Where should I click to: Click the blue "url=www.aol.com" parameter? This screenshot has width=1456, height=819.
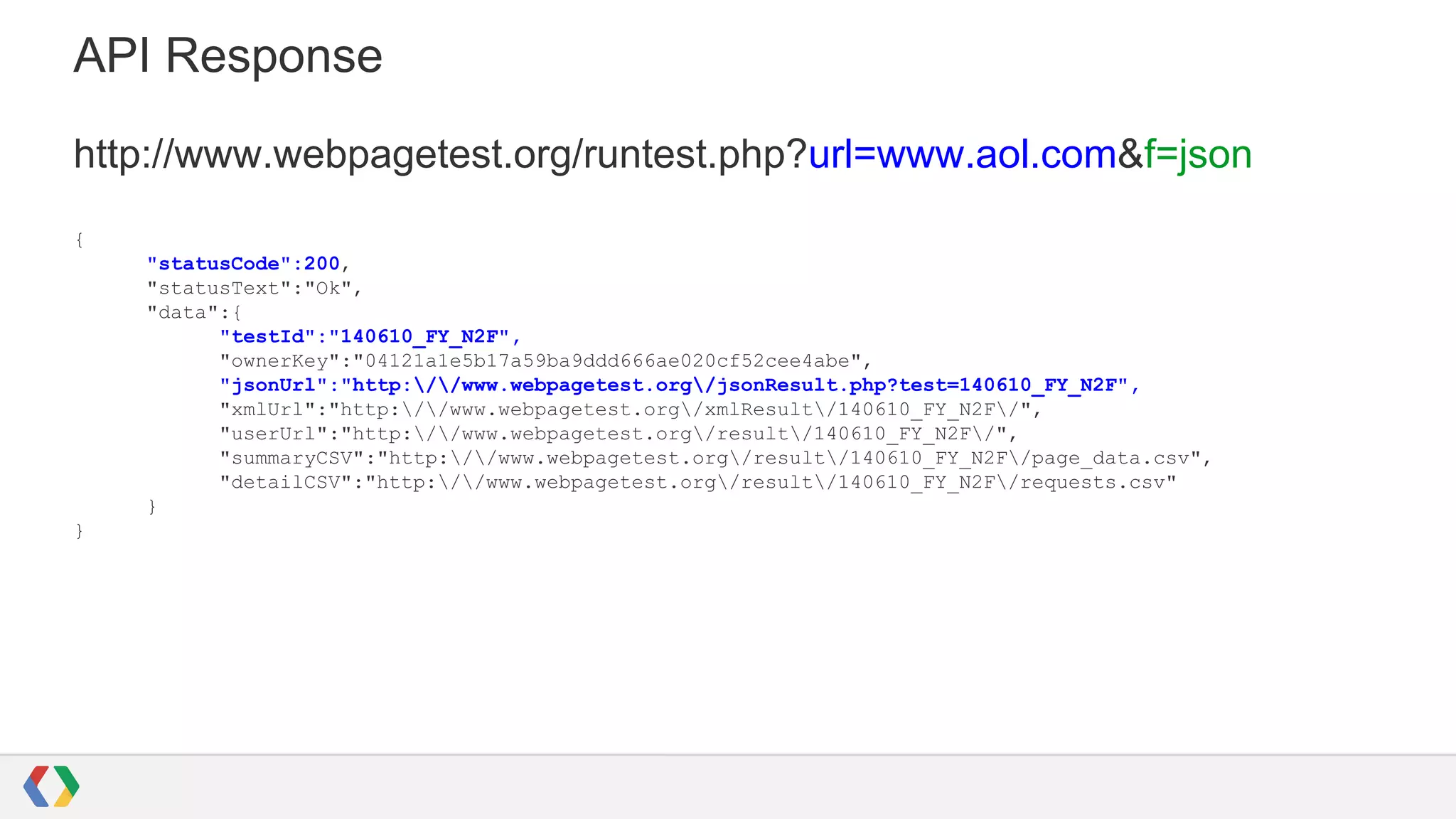click(963, 154)
